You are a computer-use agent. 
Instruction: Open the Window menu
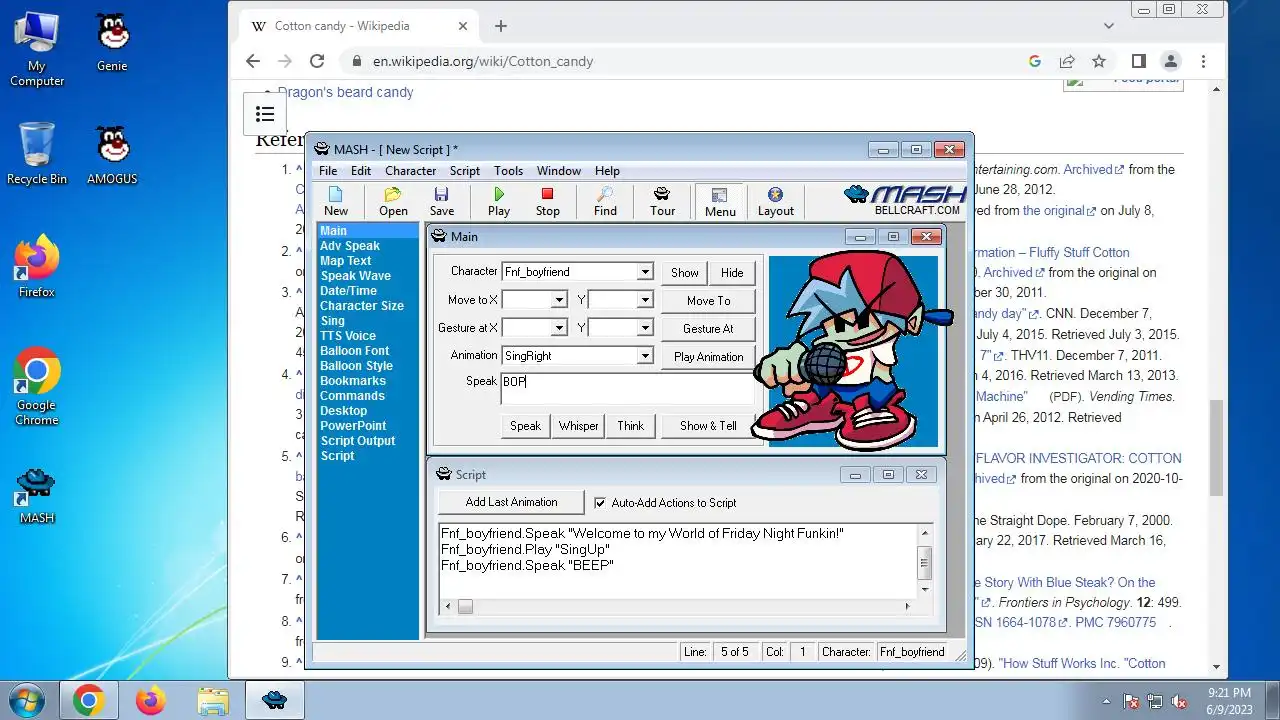(558, 171)
